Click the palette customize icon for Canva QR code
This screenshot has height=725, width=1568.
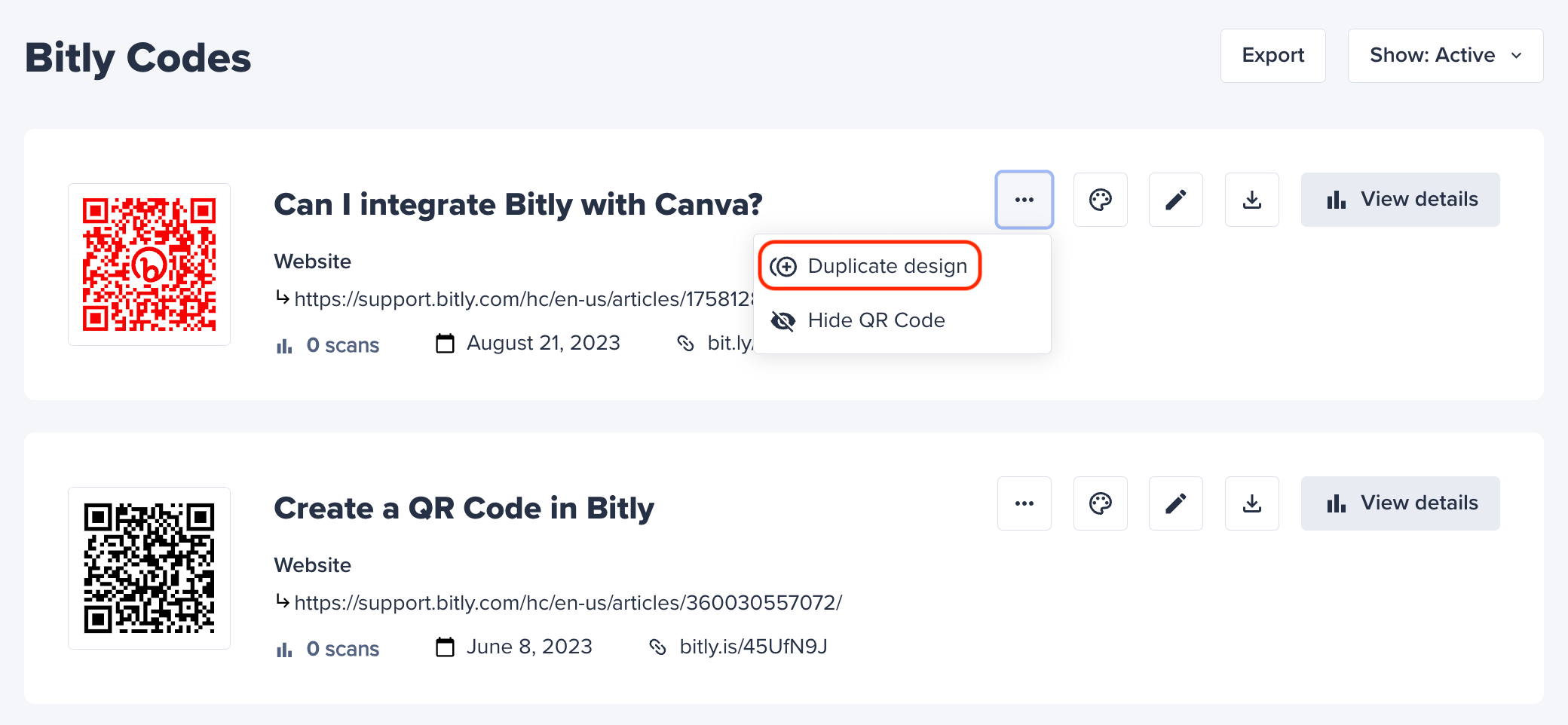point(1100,200)
